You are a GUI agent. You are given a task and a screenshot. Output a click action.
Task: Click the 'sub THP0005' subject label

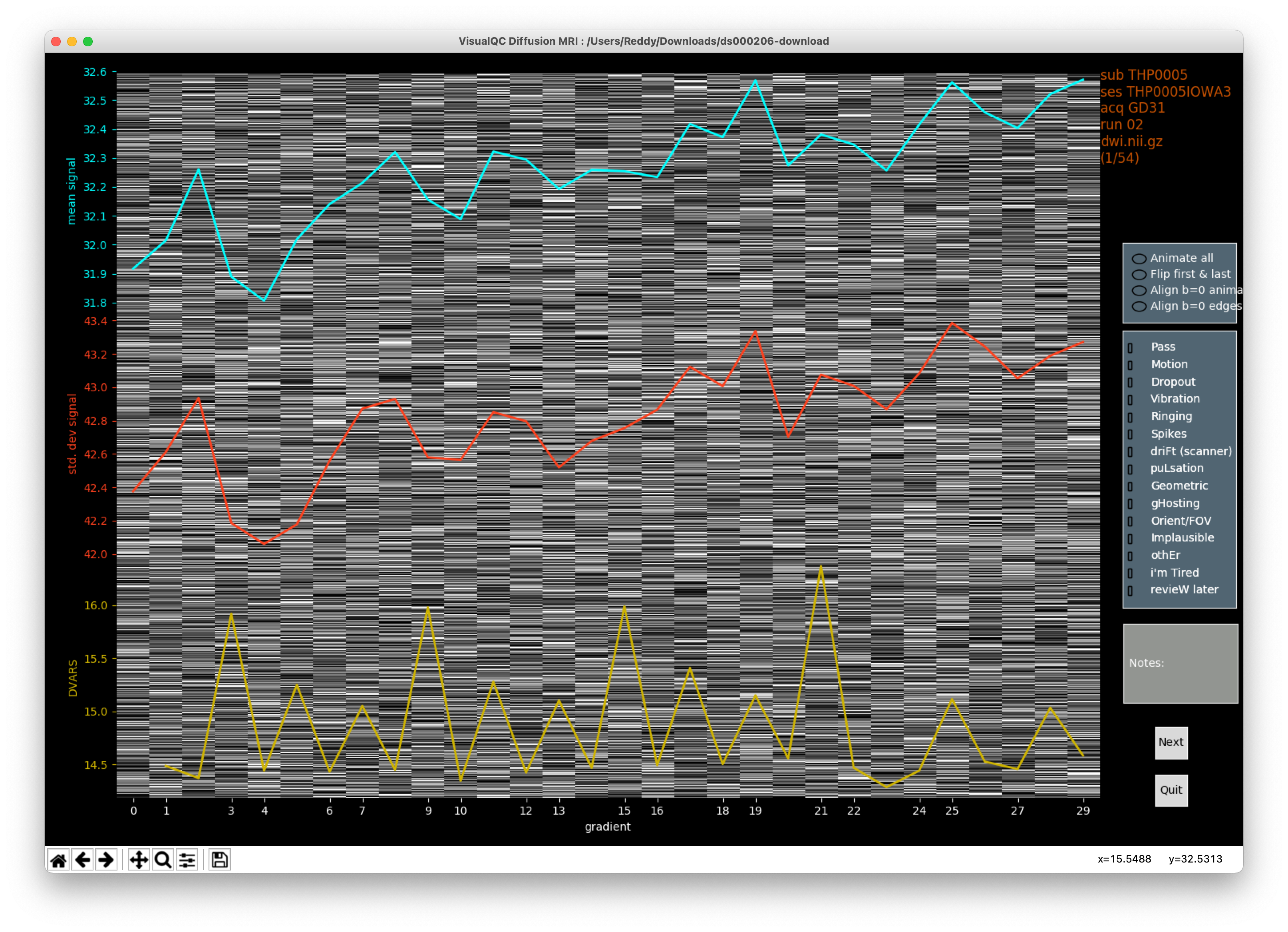(1144, 75)
